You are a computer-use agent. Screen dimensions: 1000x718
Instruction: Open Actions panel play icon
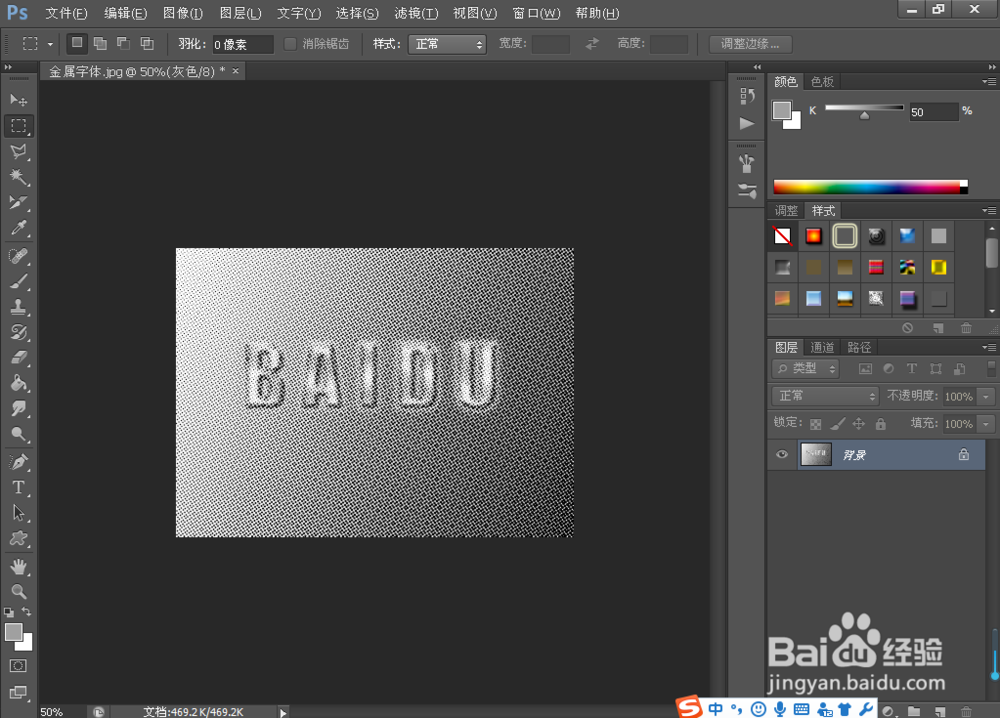747,124
